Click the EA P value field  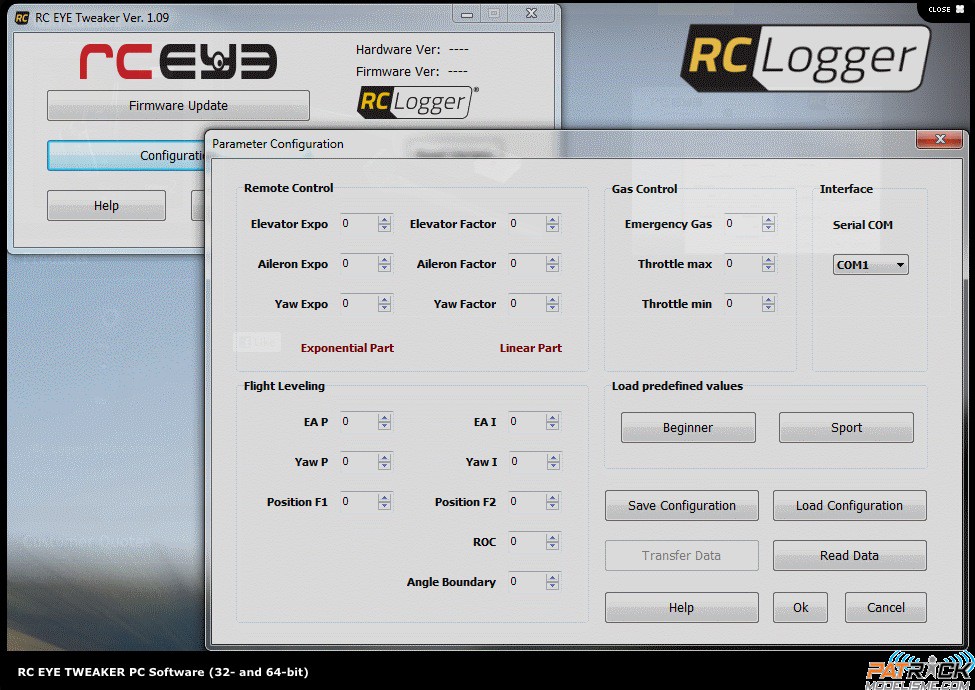(359, 421)
